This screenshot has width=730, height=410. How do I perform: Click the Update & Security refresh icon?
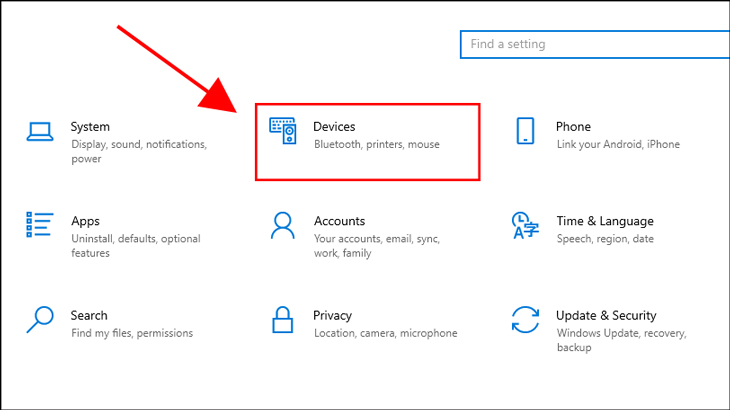pyautogui.click(x=525, y=319)
